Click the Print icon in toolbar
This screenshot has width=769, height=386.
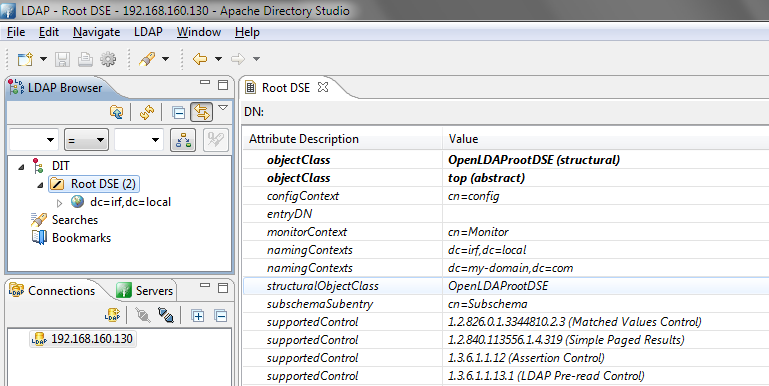[x=85, y=59]
